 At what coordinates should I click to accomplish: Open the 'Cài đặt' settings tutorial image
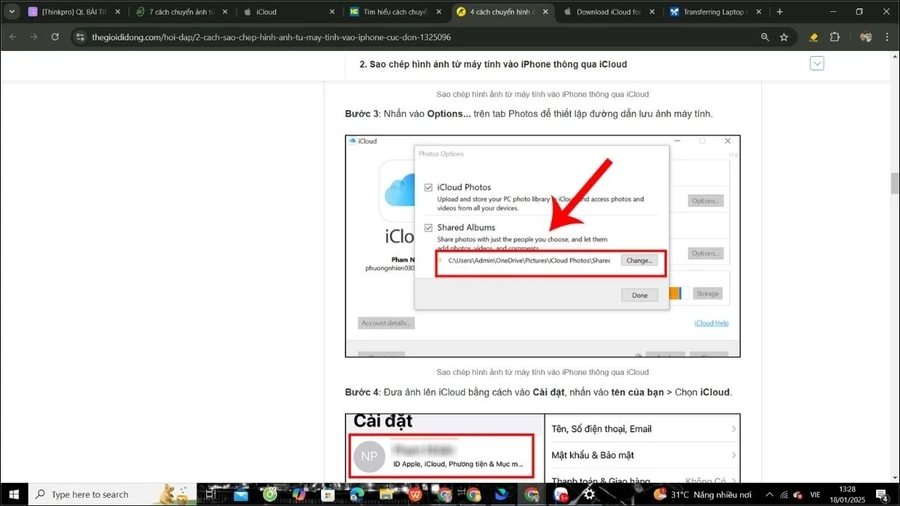click(x=542, y=447)
